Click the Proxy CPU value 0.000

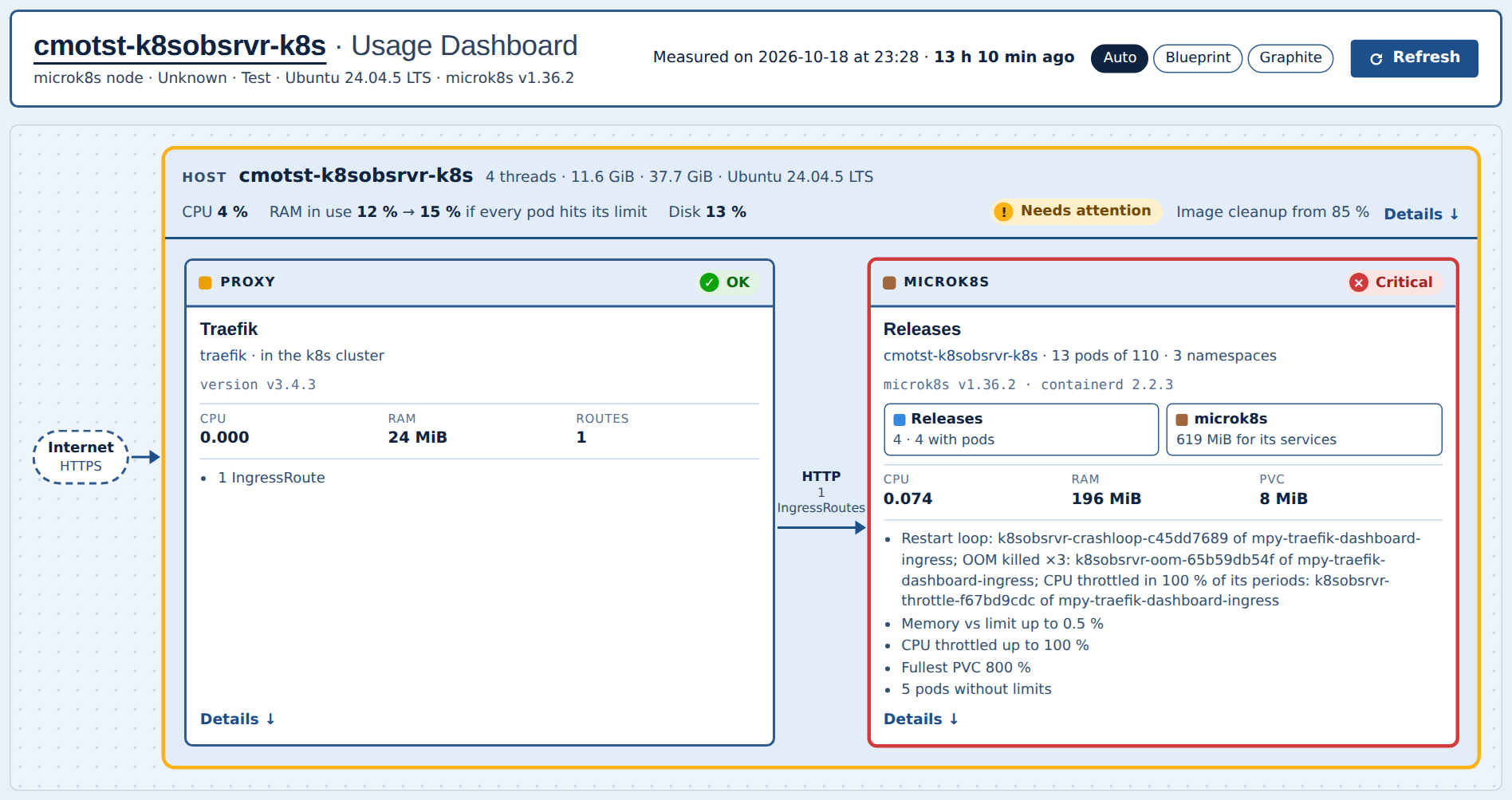(x=224, y=437)
